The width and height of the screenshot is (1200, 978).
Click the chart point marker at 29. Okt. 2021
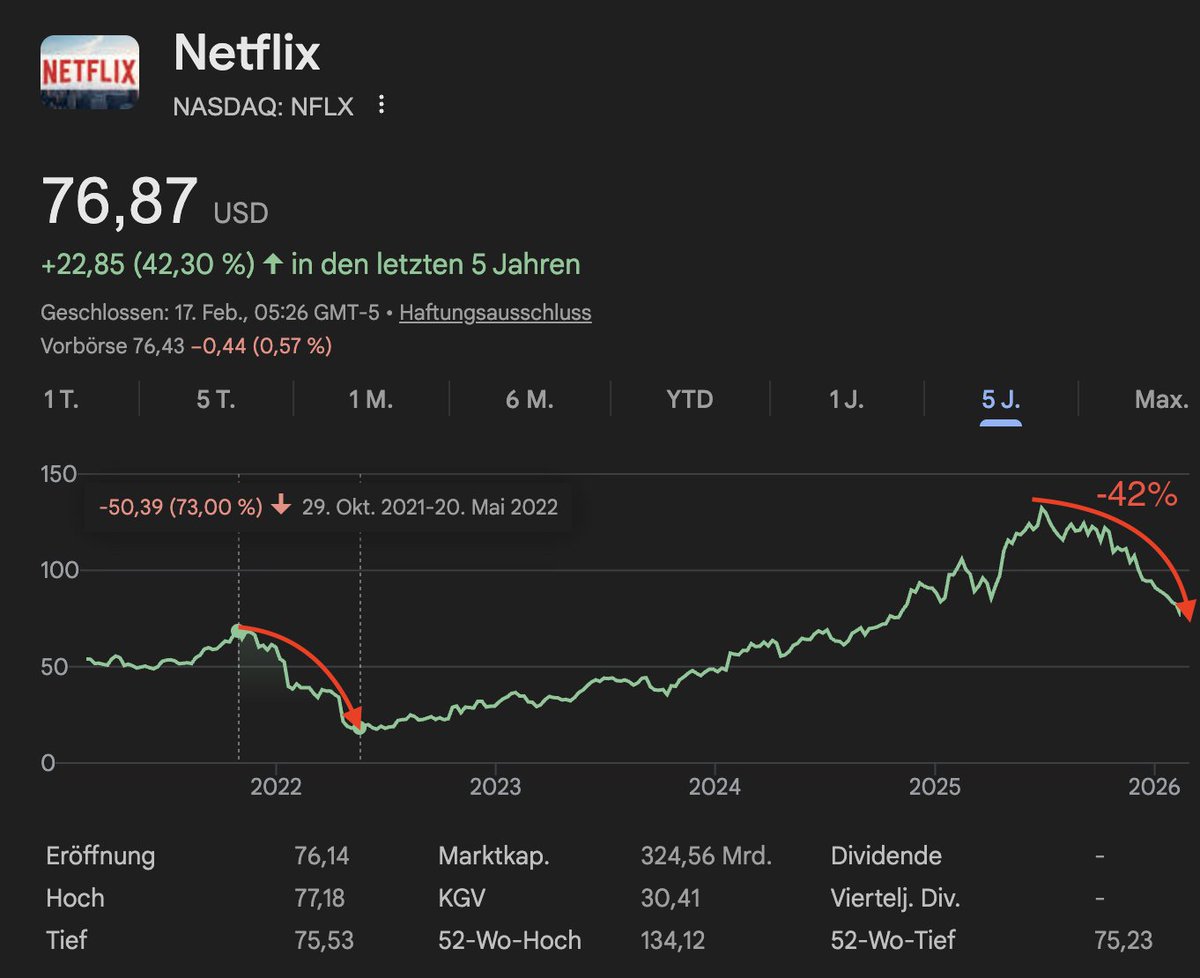pos(238,630)
